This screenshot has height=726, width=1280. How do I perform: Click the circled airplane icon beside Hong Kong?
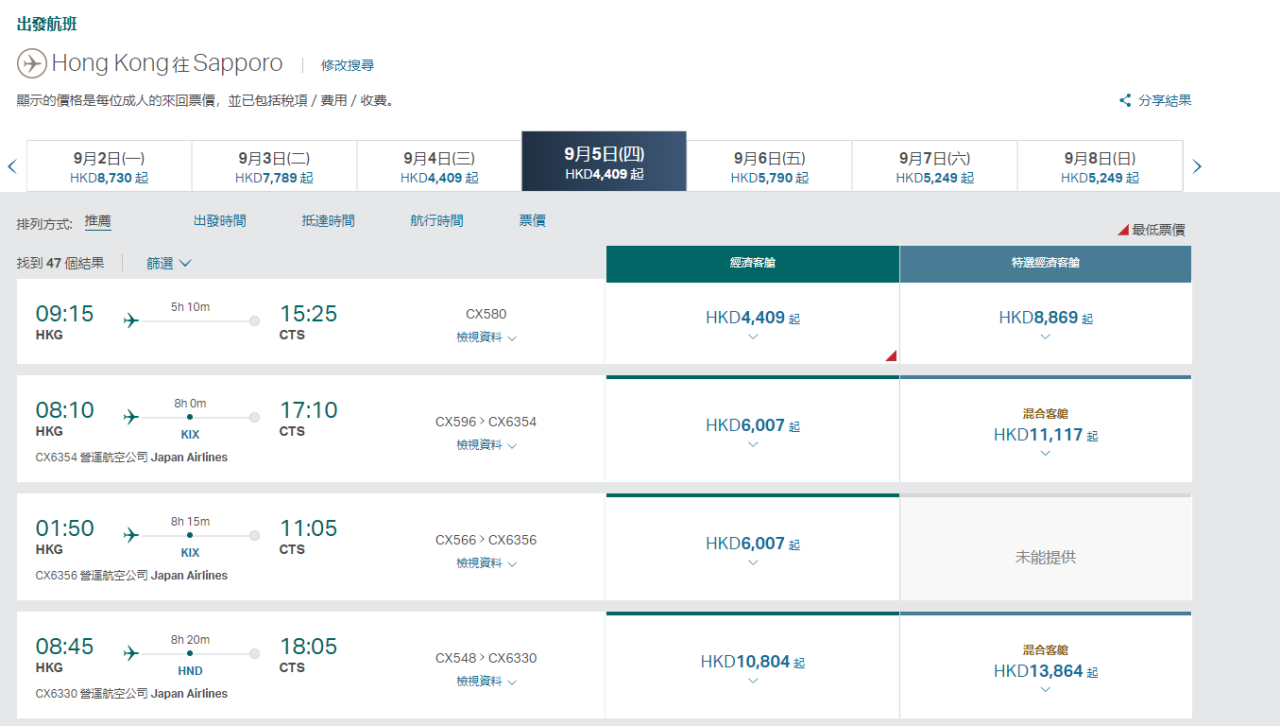pos(32,63)
